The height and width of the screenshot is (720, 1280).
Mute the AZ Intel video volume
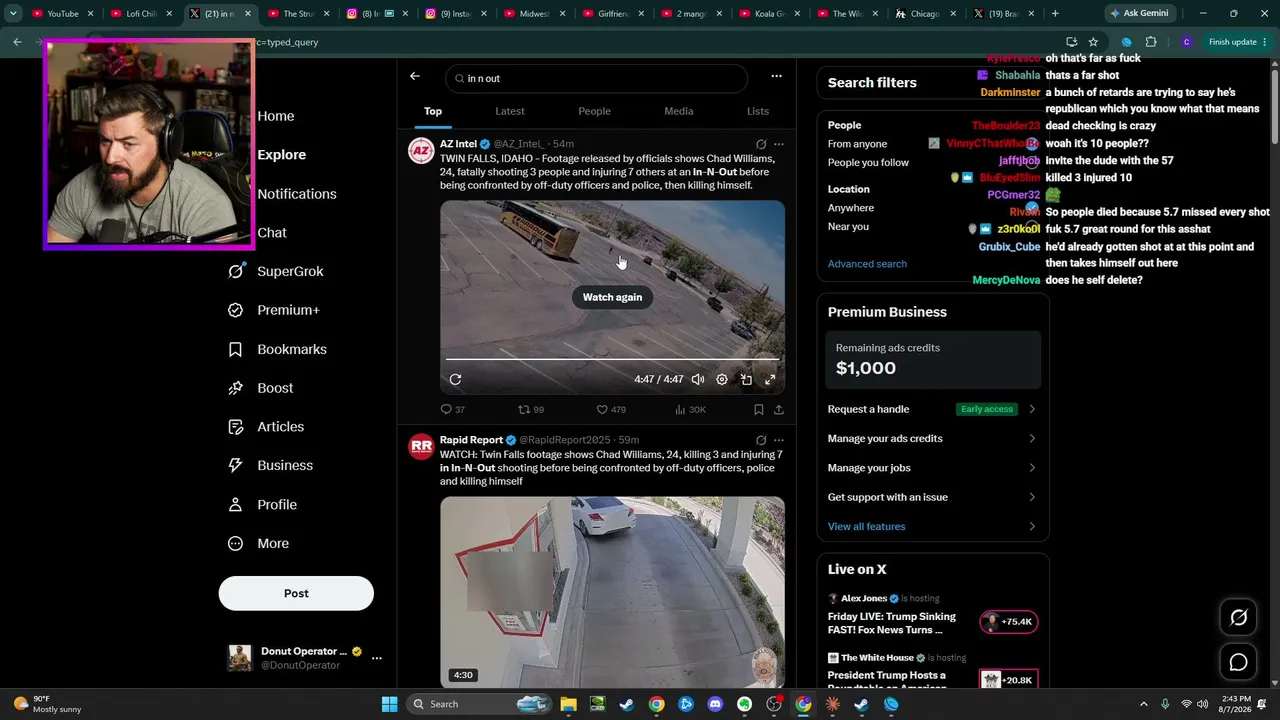[698, 380]
